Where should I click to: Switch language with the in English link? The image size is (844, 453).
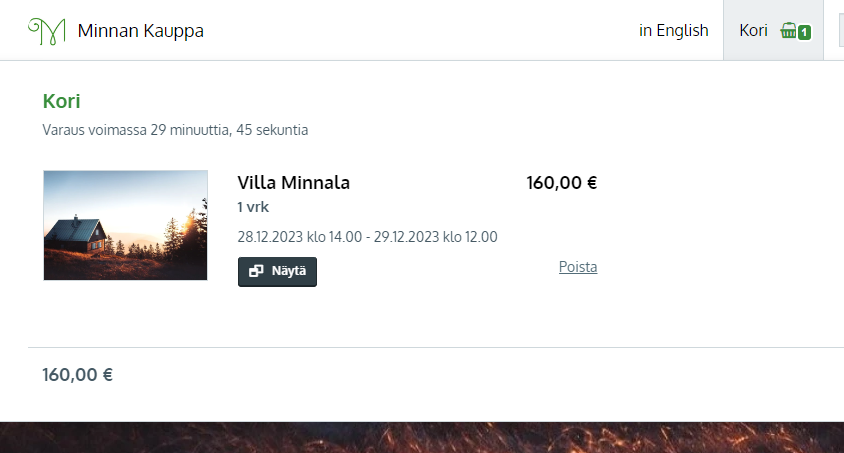pyautogui.click(x=673, y=30)
